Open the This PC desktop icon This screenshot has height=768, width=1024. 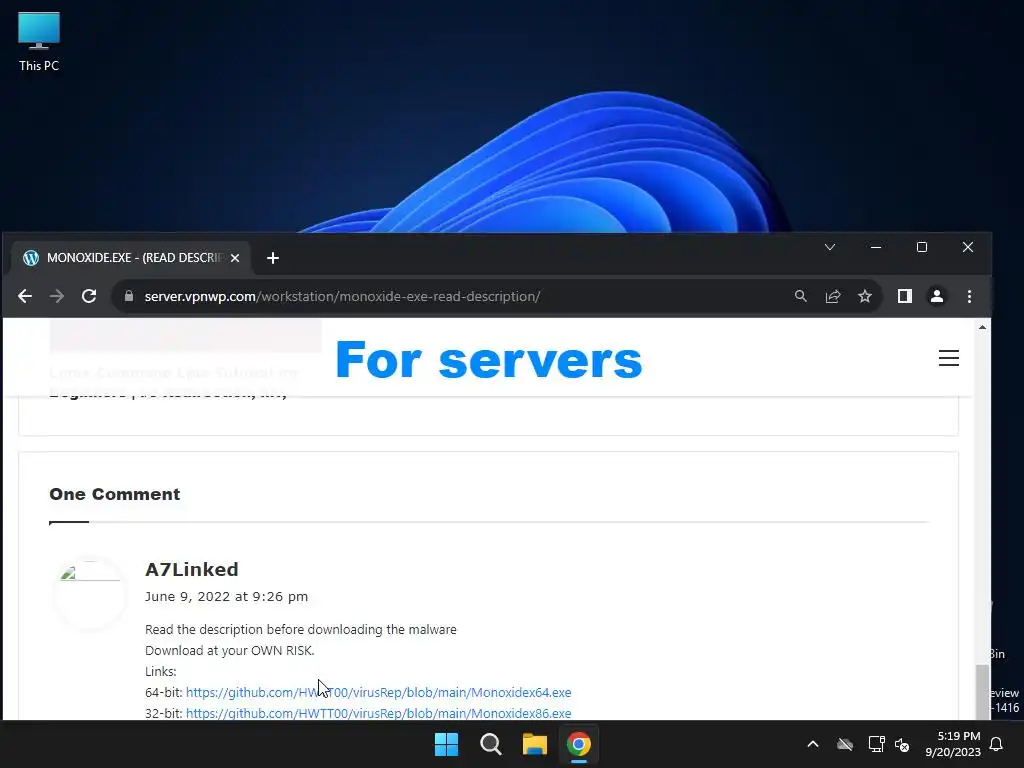tap(39, 42)
